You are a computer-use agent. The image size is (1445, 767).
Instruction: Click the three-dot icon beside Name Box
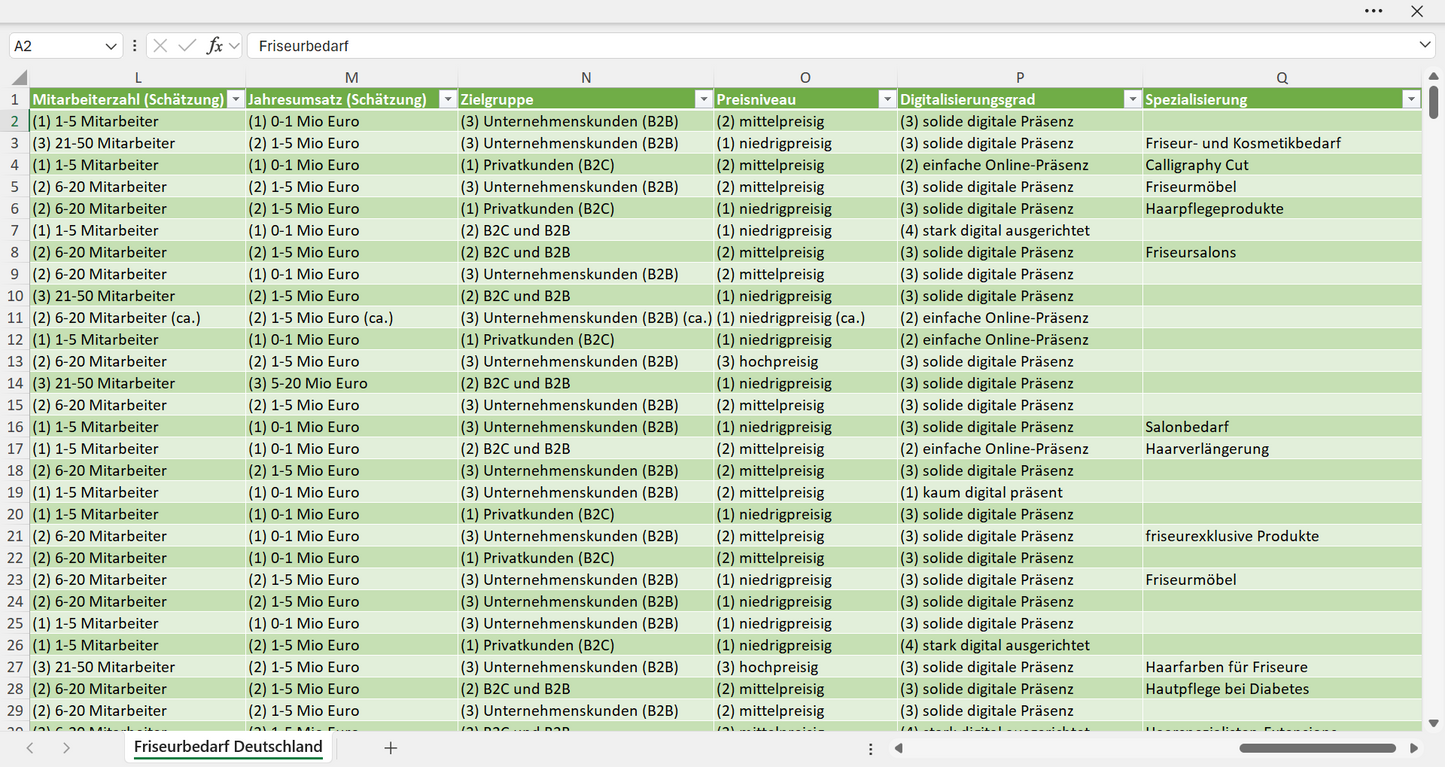(x=135, y=46)
